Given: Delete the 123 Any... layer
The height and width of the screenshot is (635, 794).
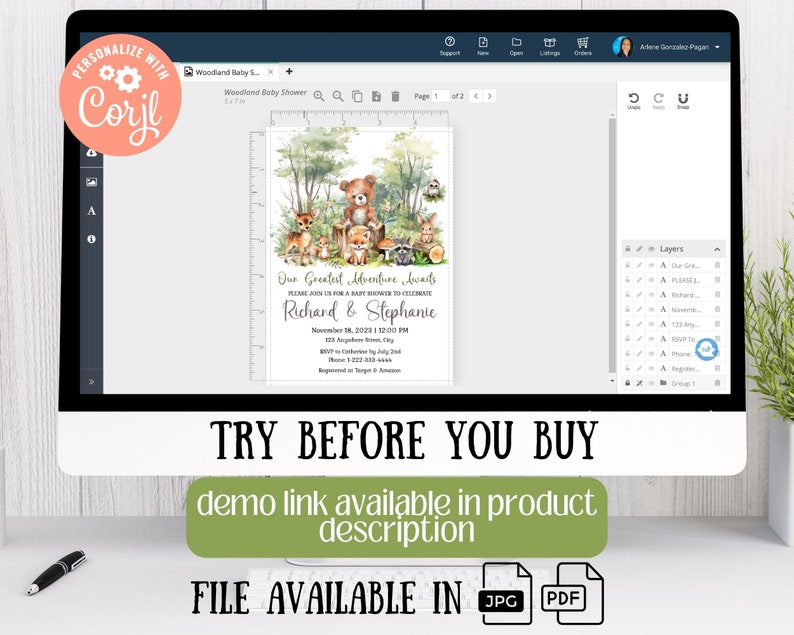Looking at the screenshot, I should coord(717,324).
